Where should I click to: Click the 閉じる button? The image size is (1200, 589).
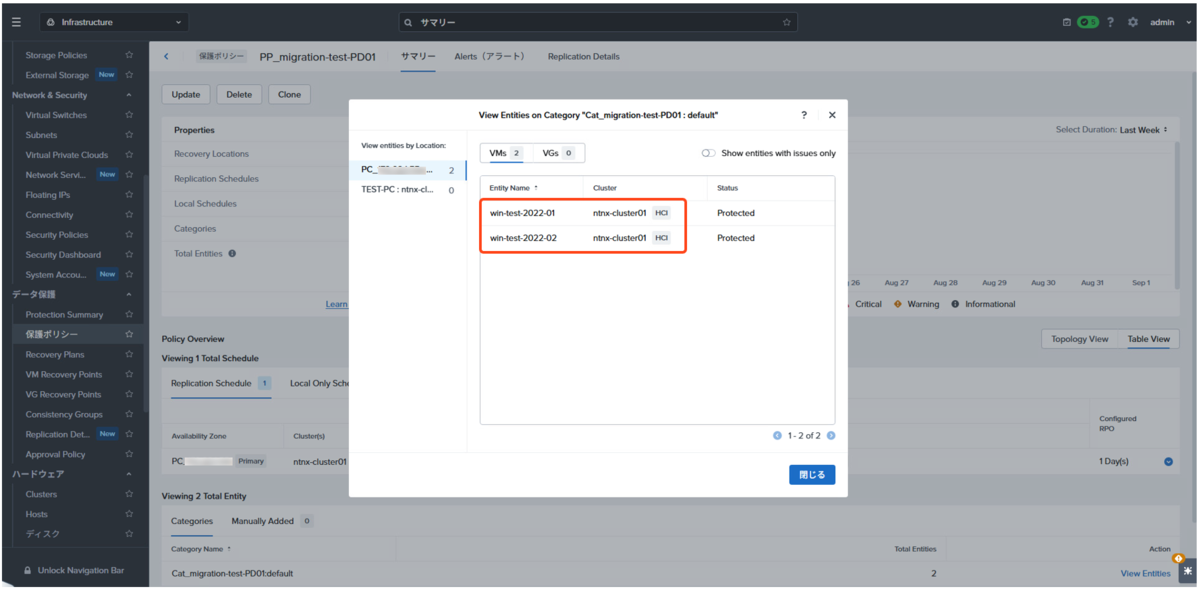click(x=812, y=475)
